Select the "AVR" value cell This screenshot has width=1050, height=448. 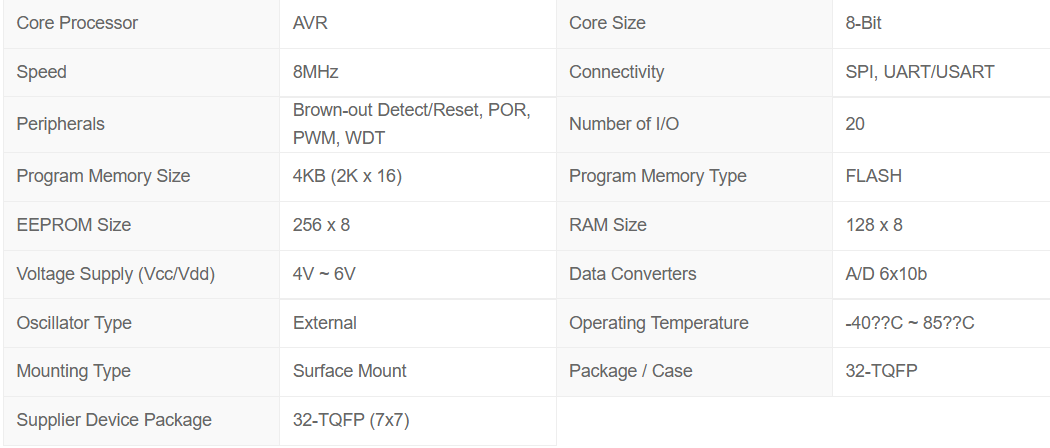point(310,23)
